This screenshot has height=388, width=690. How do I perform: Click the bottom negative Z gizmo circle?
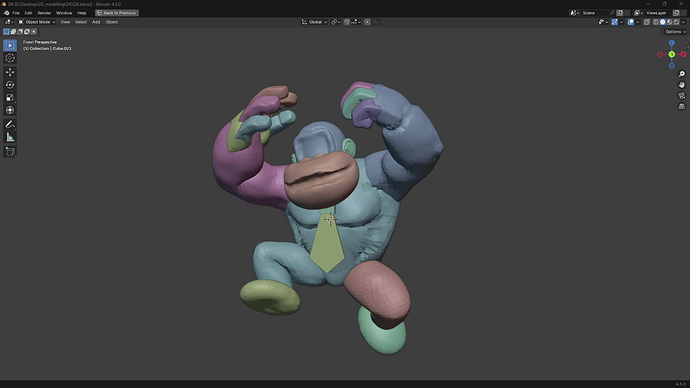[672, 66]
